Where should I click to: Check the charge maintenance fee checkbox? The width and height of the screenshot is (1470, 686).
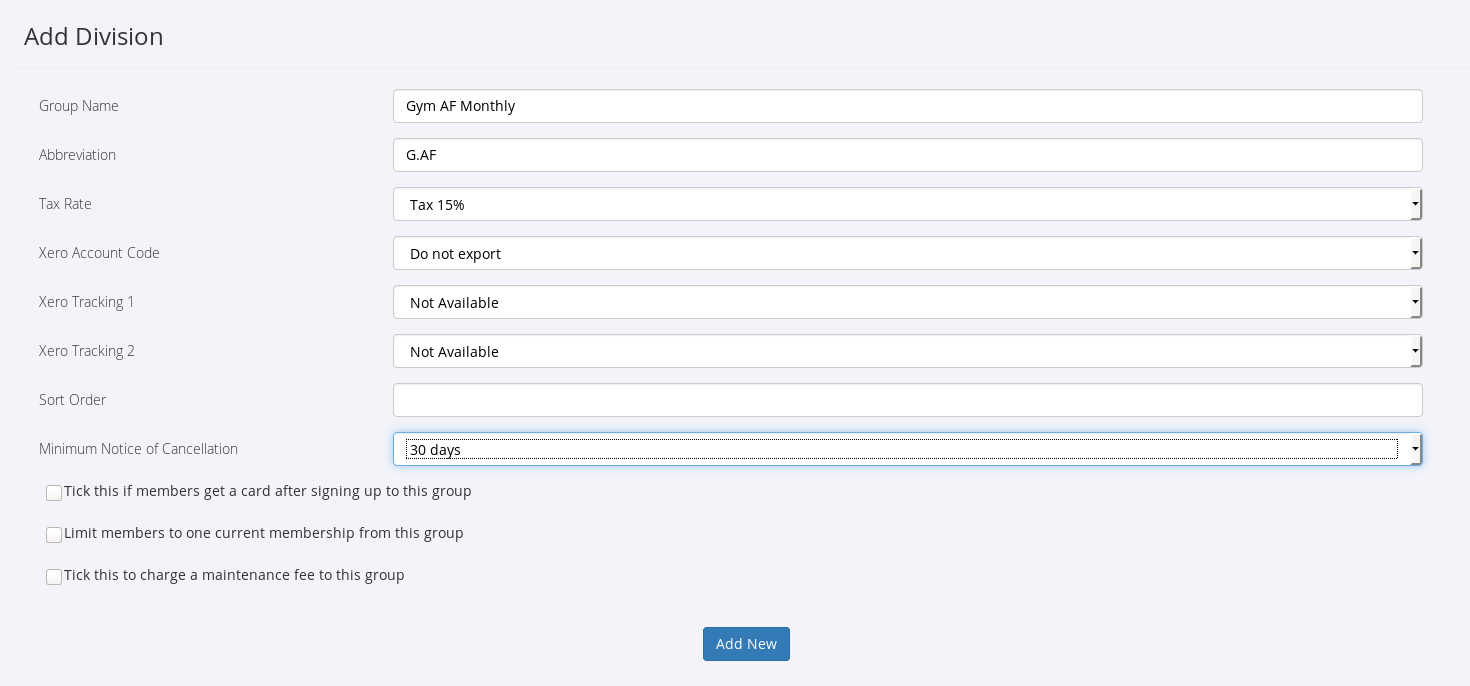click(x=54, y=577)
